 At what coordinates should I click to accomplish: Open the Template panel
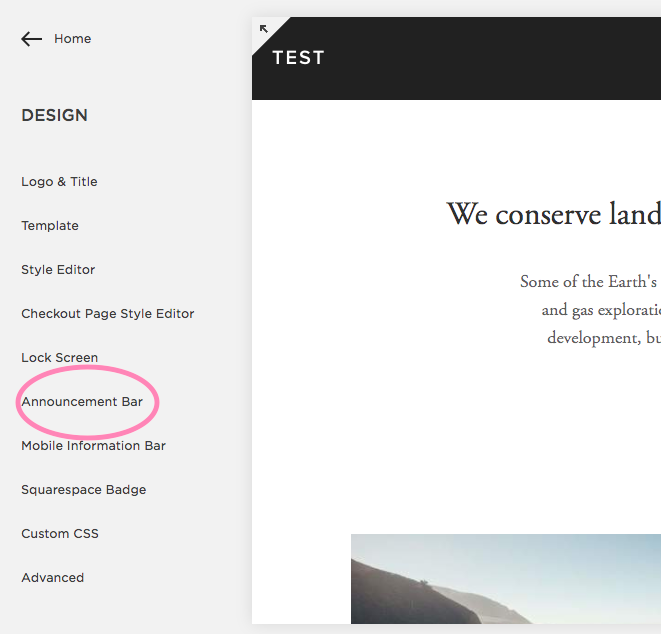click(50, 226)
